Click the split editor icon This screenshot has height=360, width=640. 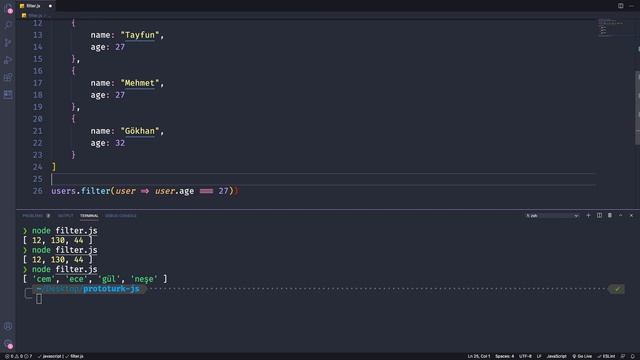[x=620, y=6]
